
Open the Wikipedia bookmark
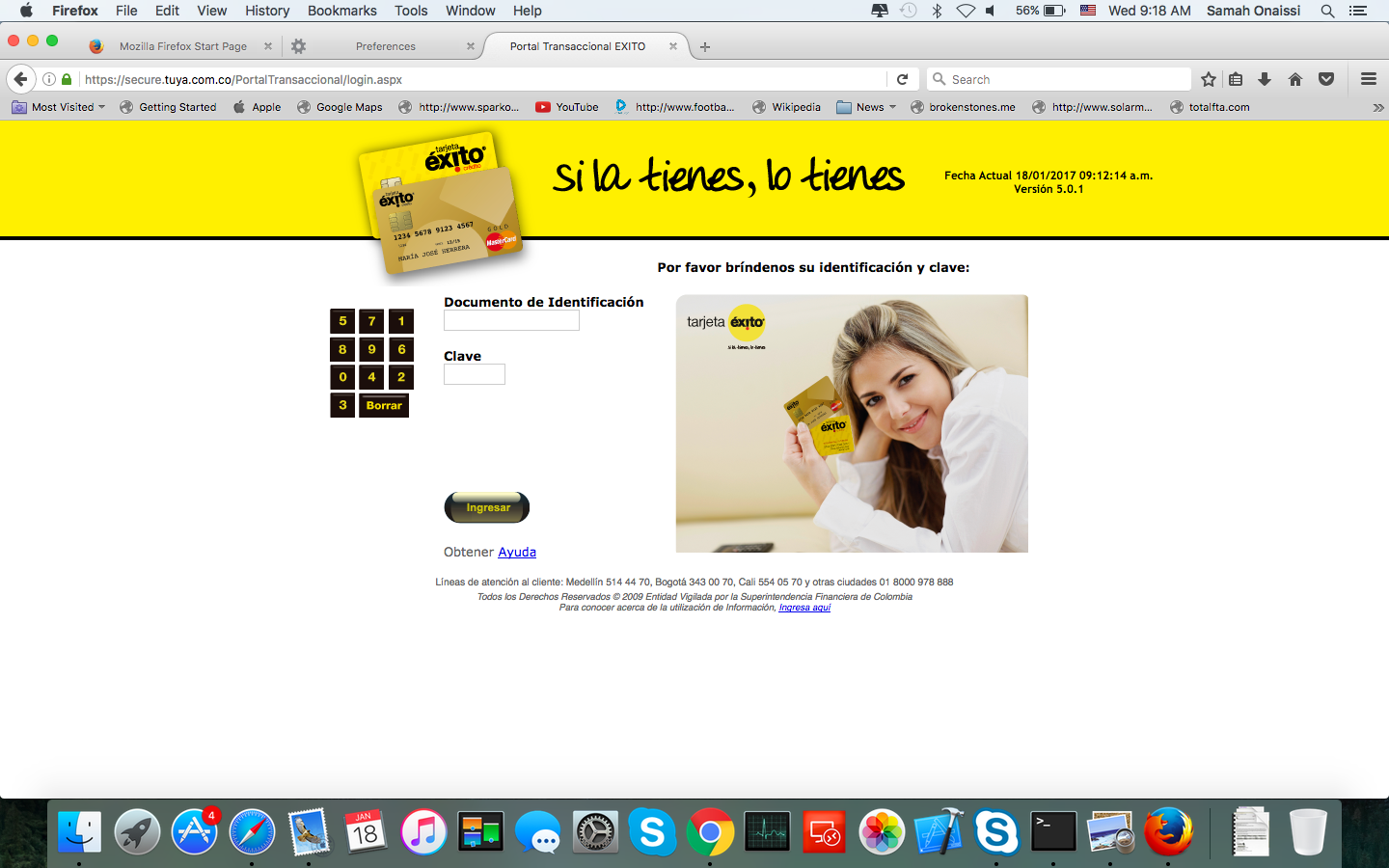click(x=786, y=107)
